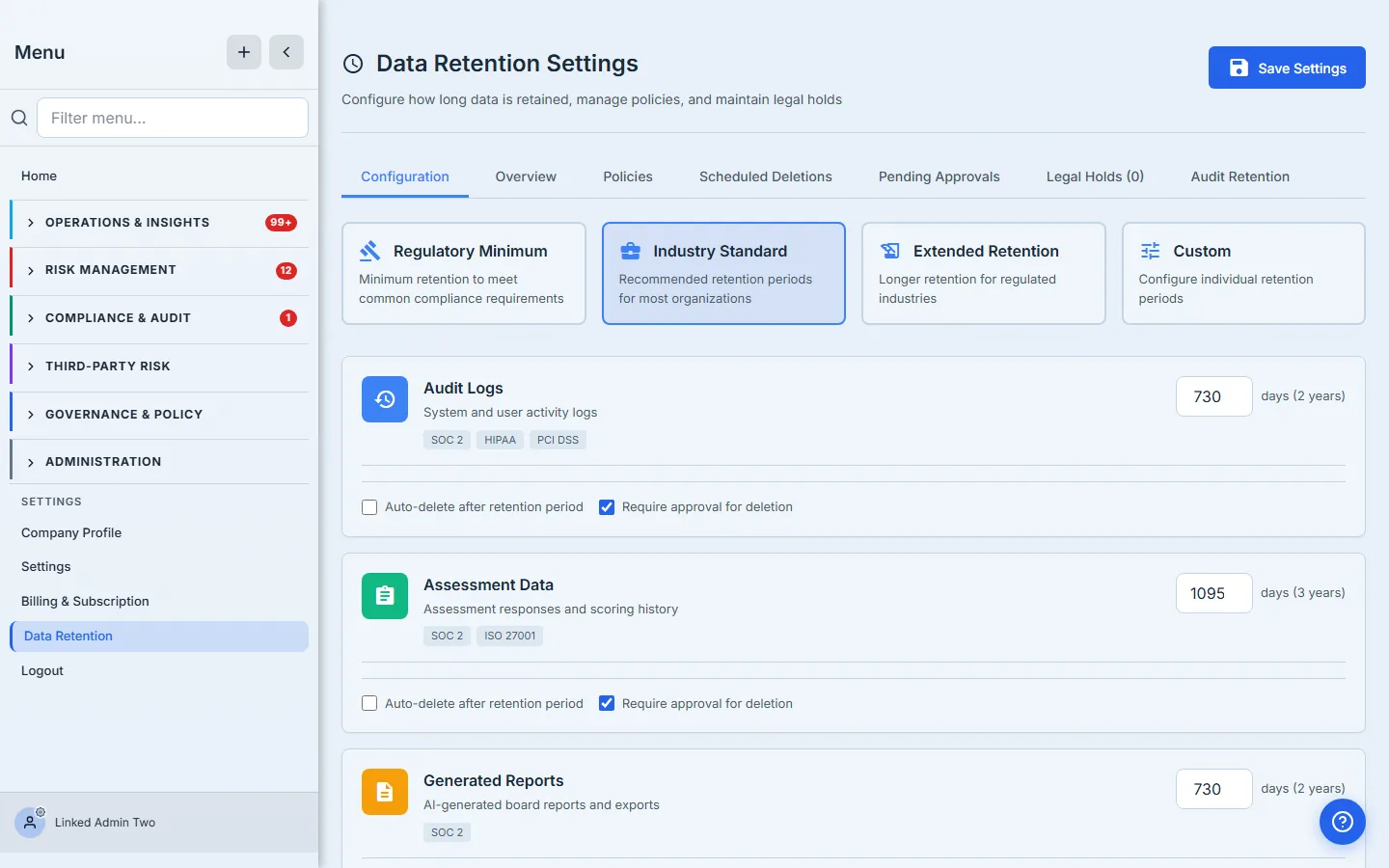Click the 1 badge on Compliance & Audit
Image resolution: width=1389 pixels, height=868 pixels.
[288, 318]
